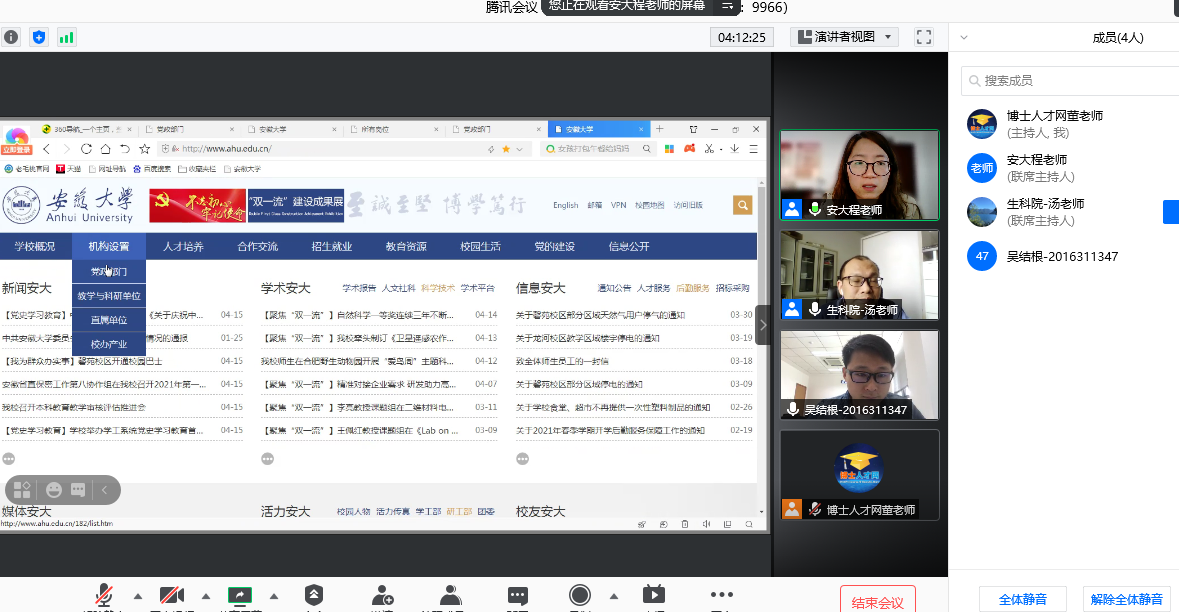The width and height of the screenshot is (1179, 612).
Task: Click the record circle icon
Action: pos(580,595)
